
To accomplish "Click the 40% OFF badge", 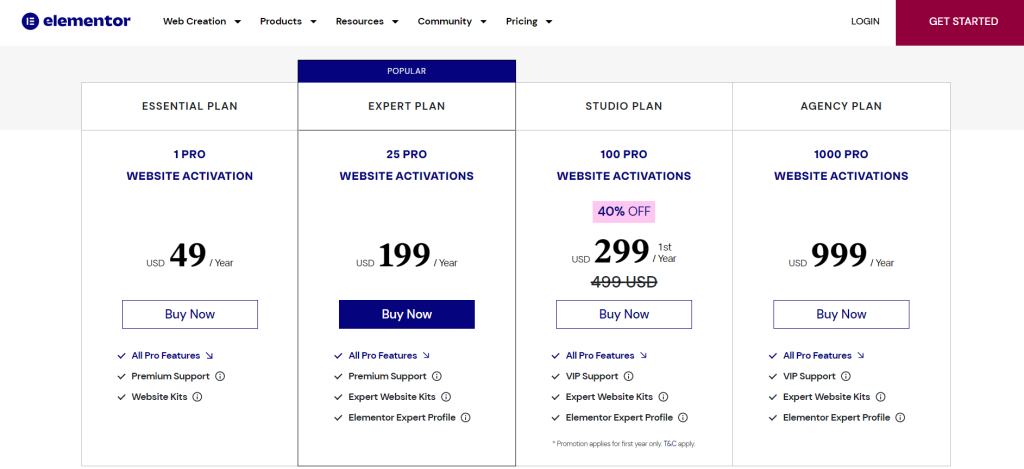I will (624, 212).
